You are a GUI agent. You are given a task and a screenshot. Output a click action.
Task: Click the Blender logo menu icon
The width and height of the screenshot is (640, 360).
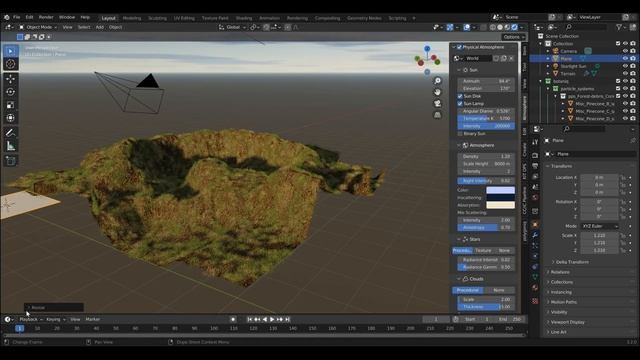click(x=7, y=18)
